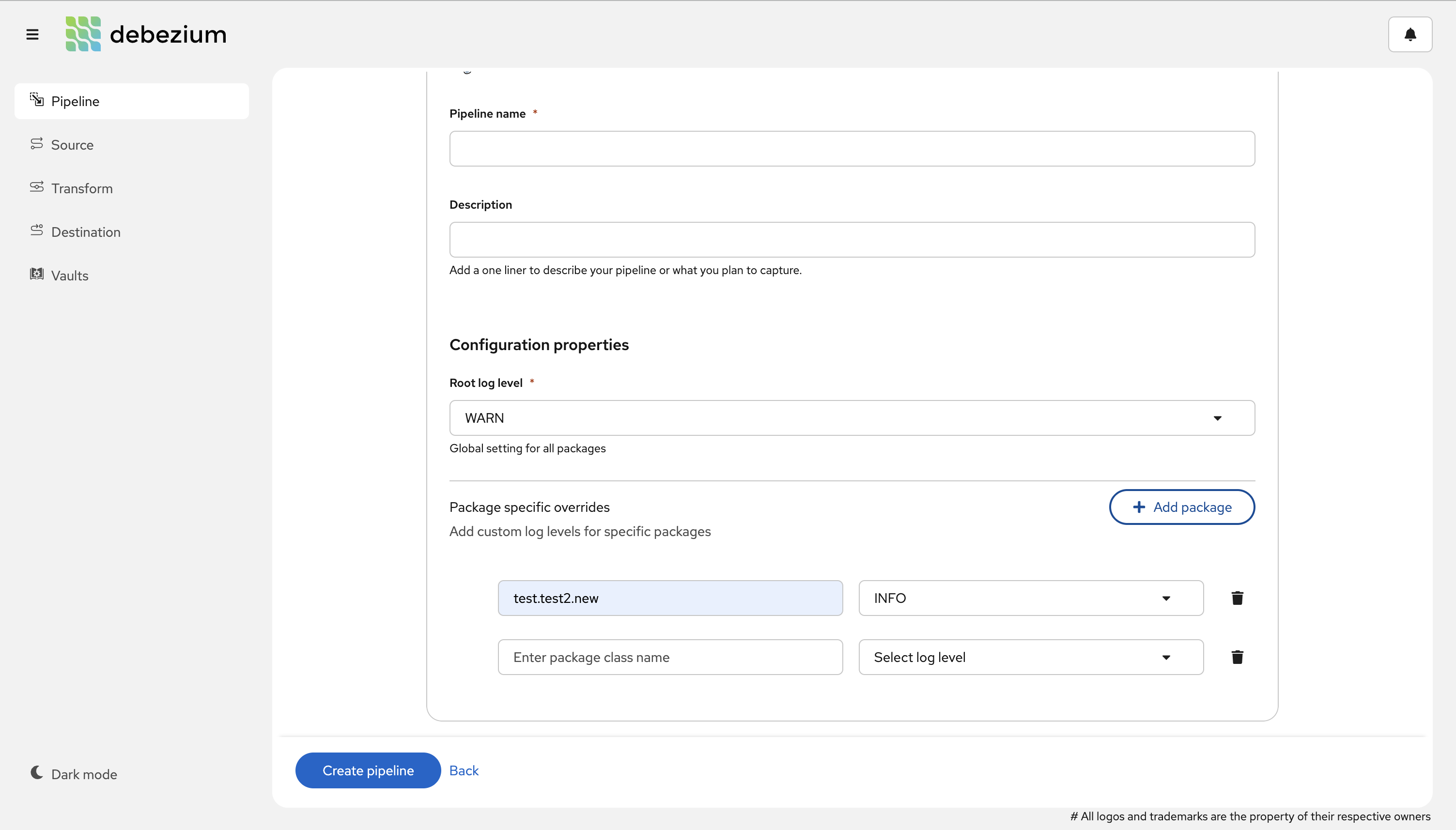1456x830 pixels.
Task: Open the Root log level dropdown
Action: (1218, 417)
